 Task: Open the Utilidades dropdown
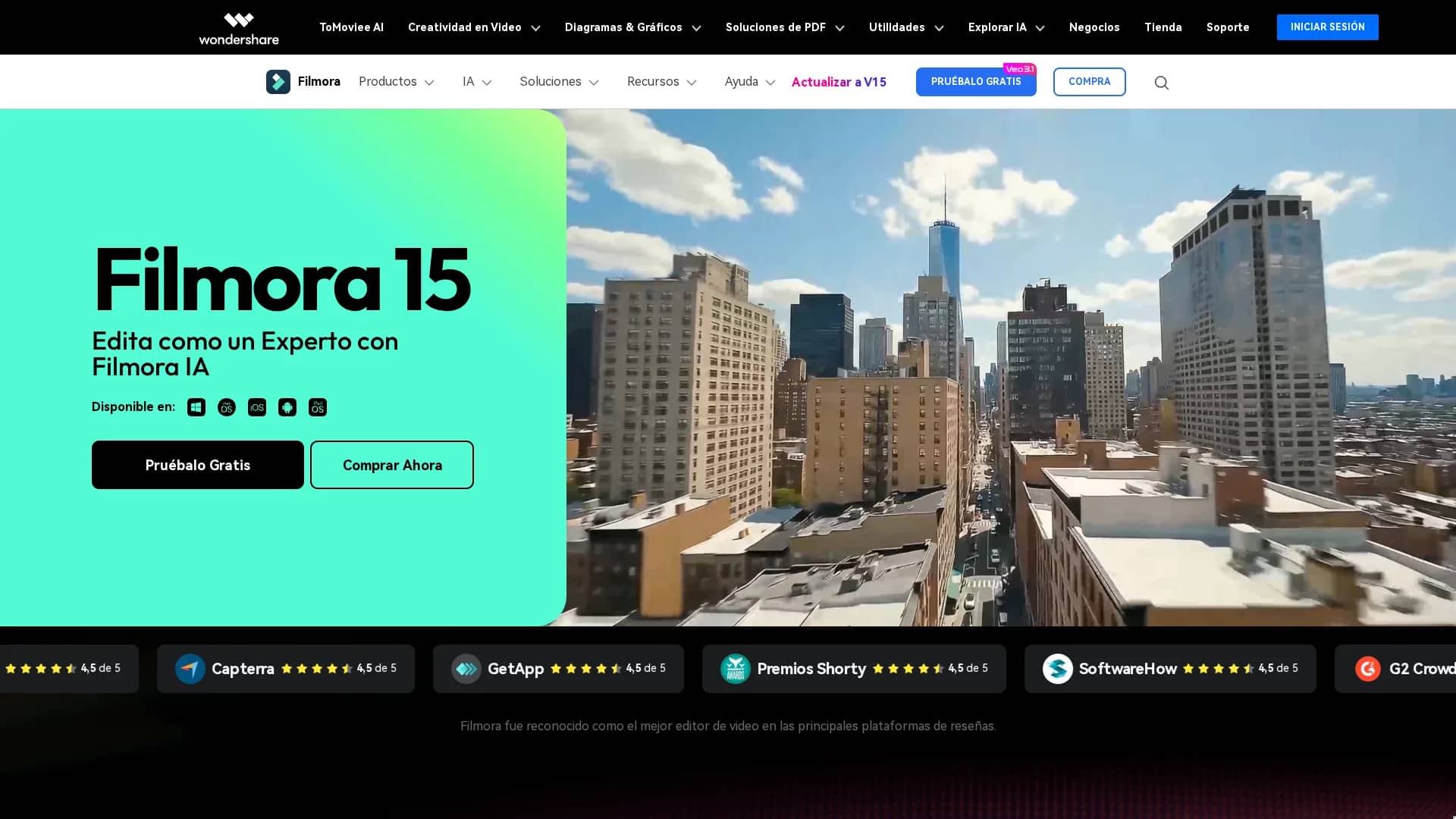[x=906, y=27]
